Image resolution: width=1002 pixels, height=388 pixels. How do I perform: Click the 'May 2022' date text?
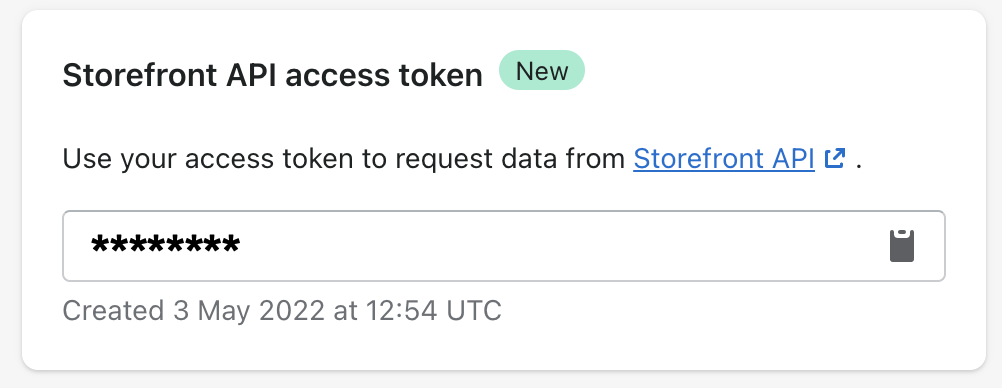point(261,311)
